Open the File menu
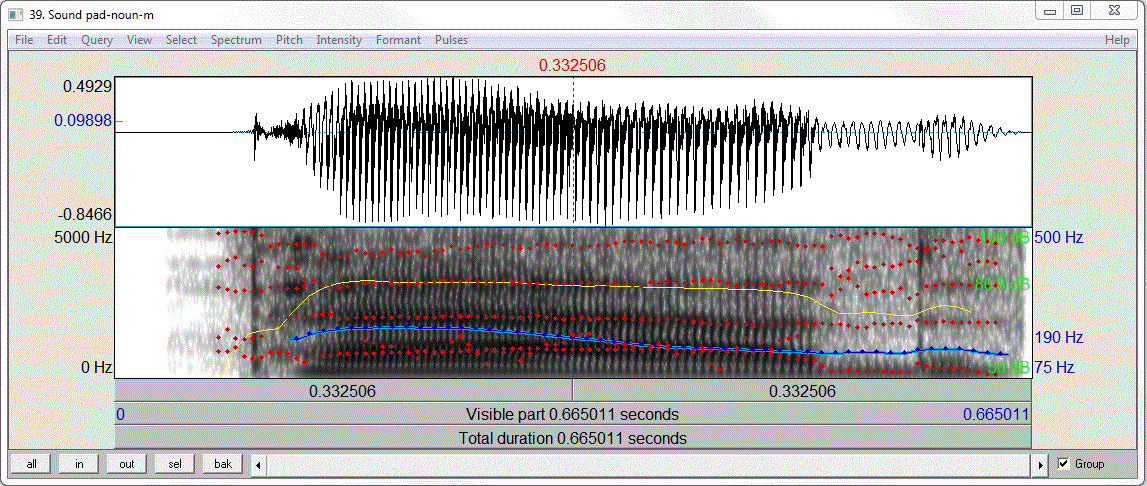 [23, 40]
